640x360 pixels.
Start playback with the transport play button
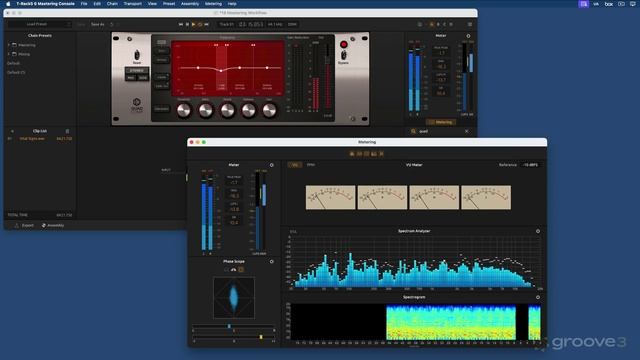point(193,24)
